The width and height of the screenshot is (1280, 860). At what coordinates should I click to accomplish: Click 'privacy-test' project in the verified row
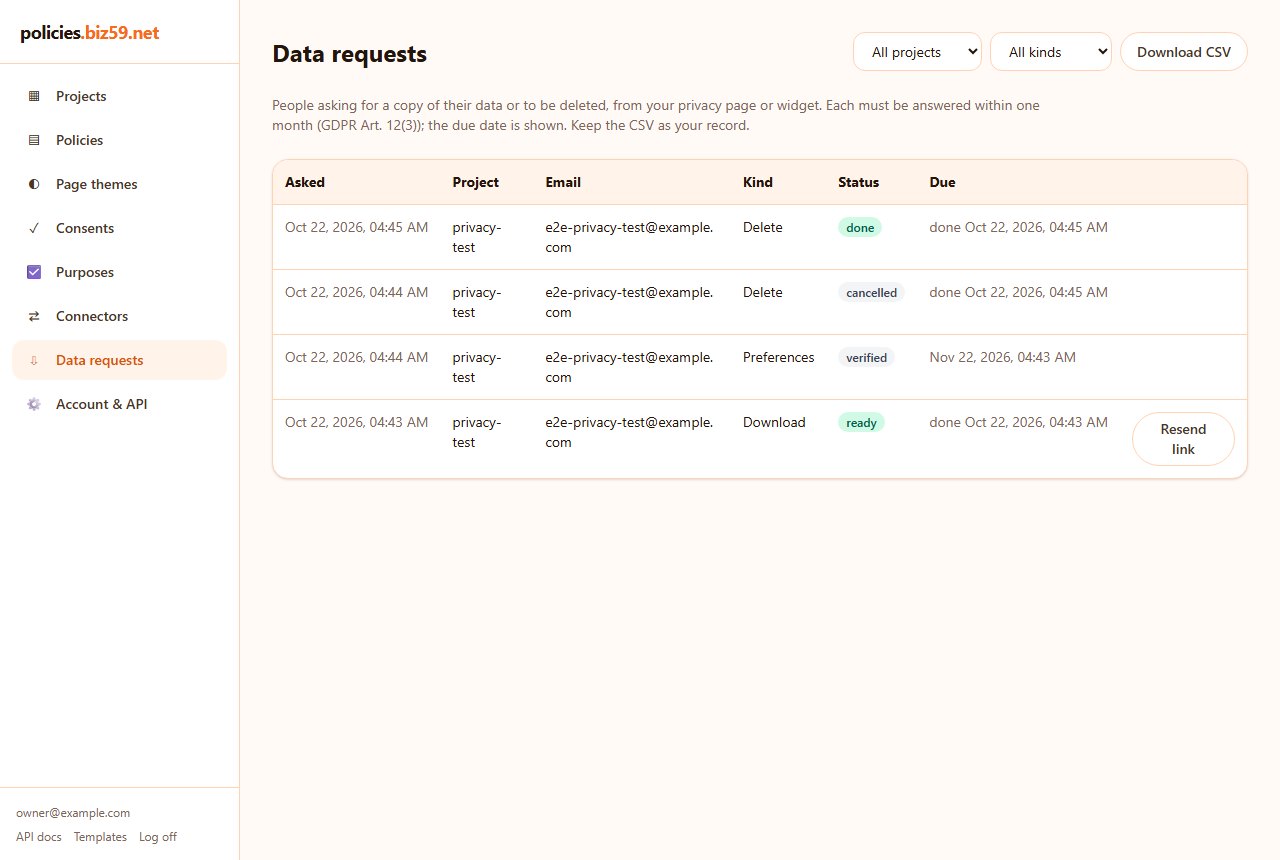click(477, 367)
